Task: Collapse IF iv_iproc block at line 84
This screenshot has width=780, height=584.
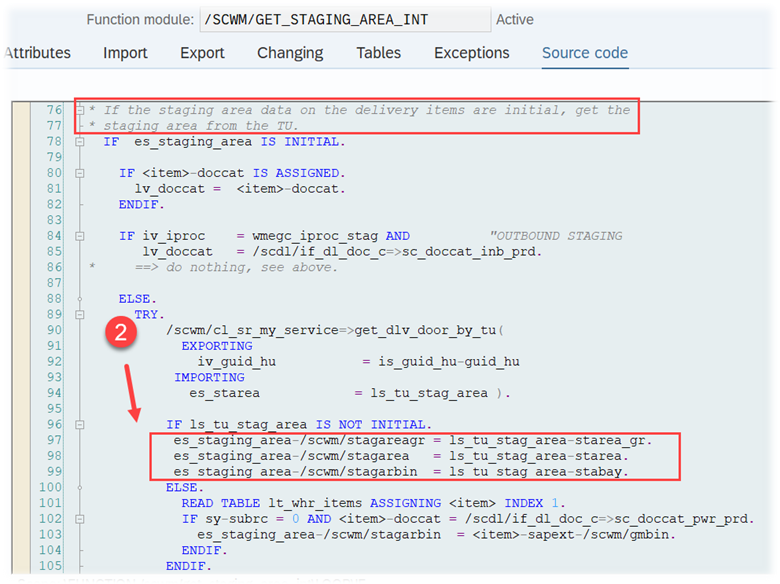Action: (80, 236)
